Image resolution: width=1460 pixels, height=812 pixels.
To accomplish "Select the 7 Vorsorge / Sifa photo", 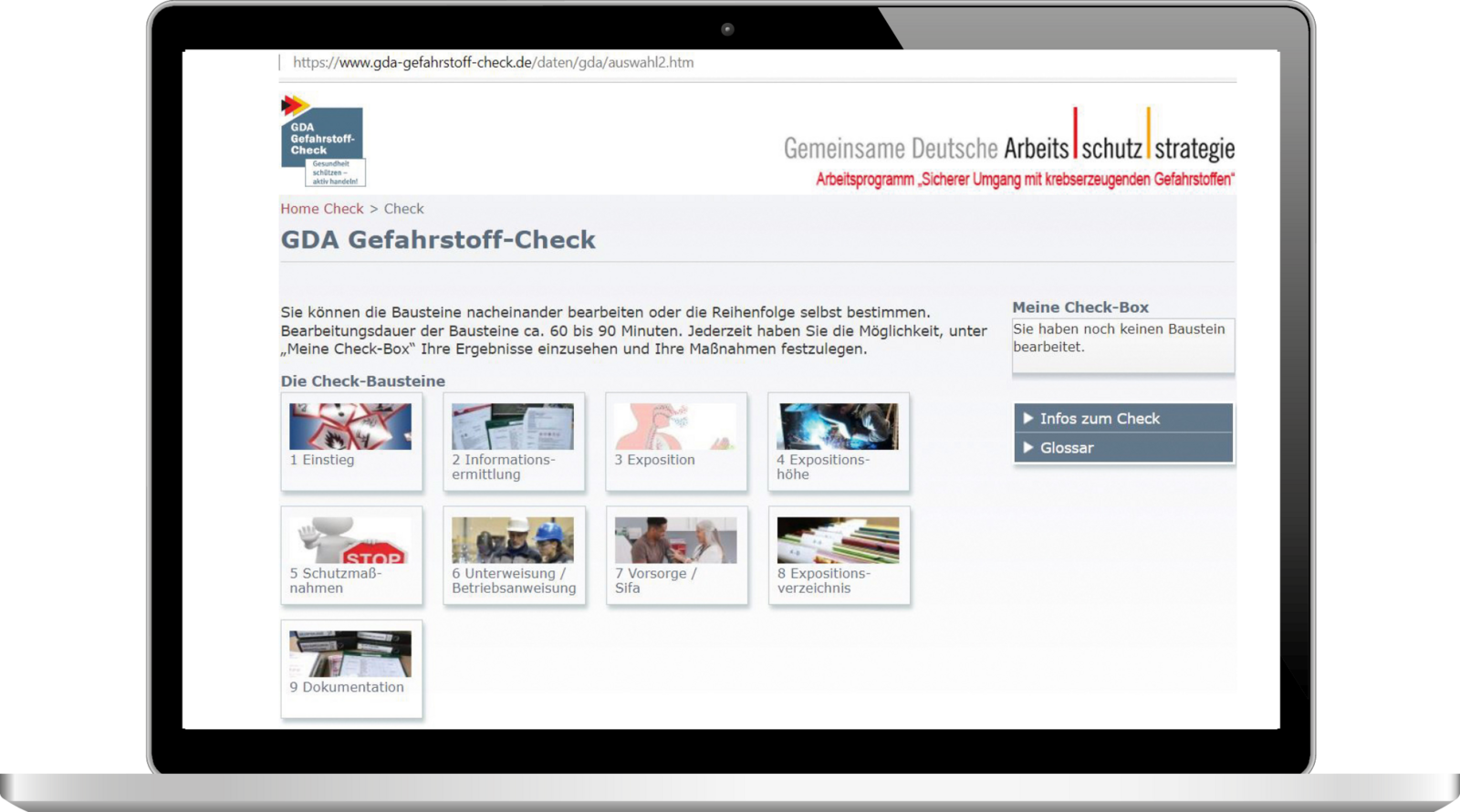I will (x=675, y=540).
